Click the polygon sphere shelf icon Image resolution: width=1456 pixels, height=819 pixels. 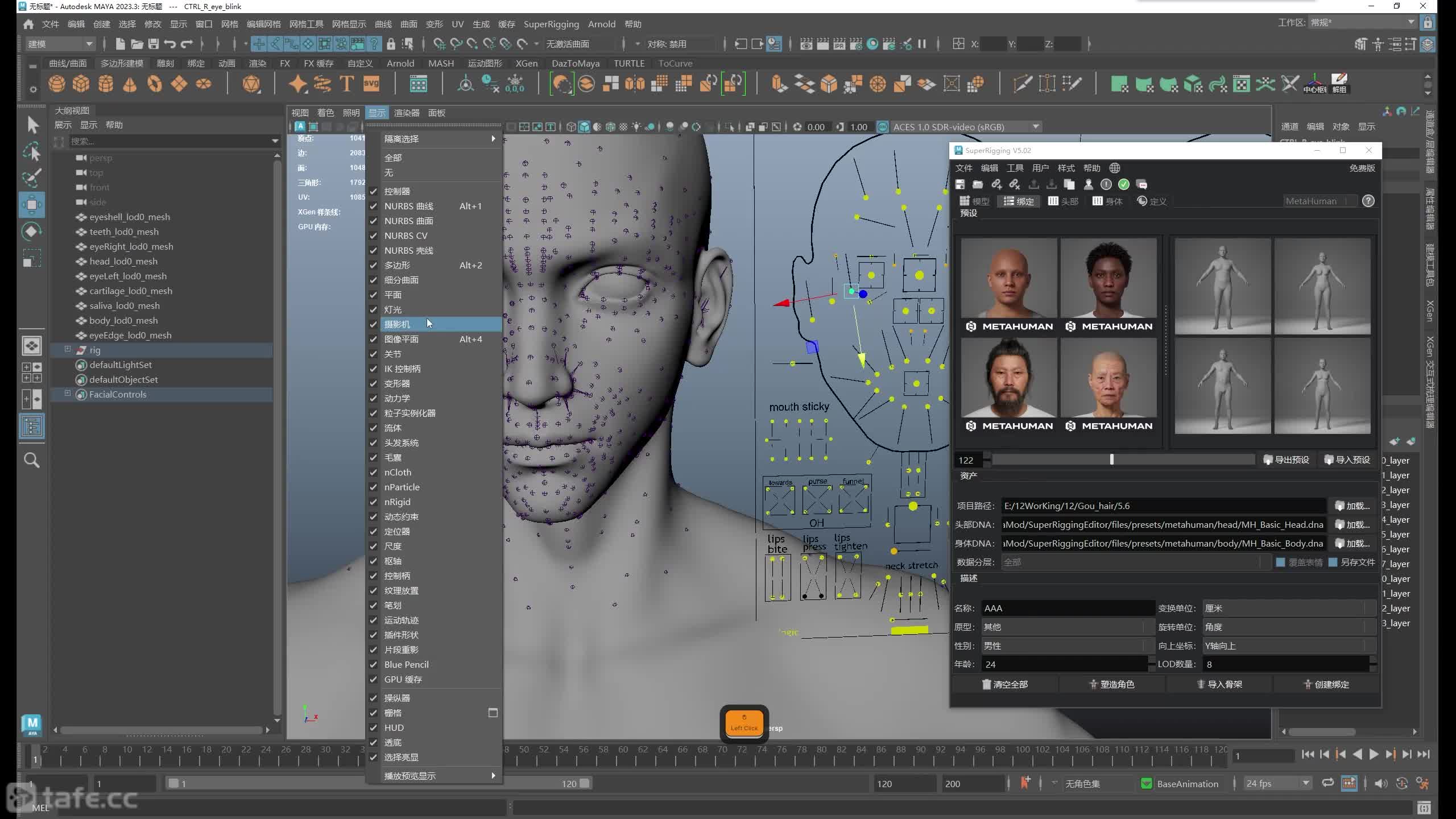click(56, 84)
